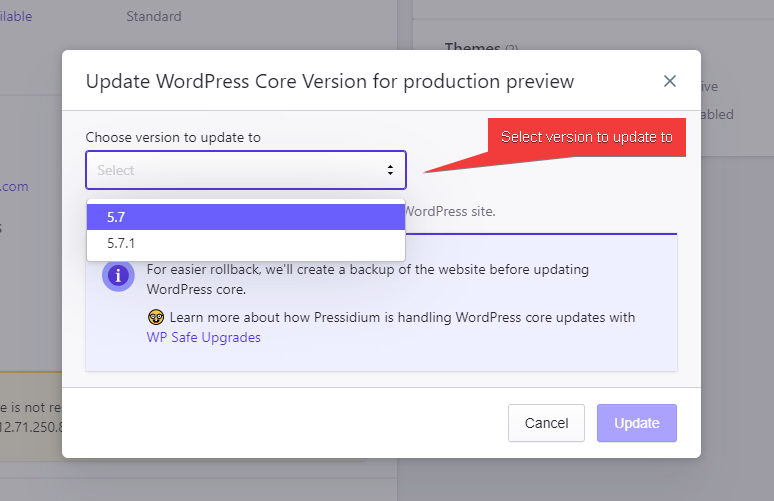Click the Themes heading in background page

[472, 47]
